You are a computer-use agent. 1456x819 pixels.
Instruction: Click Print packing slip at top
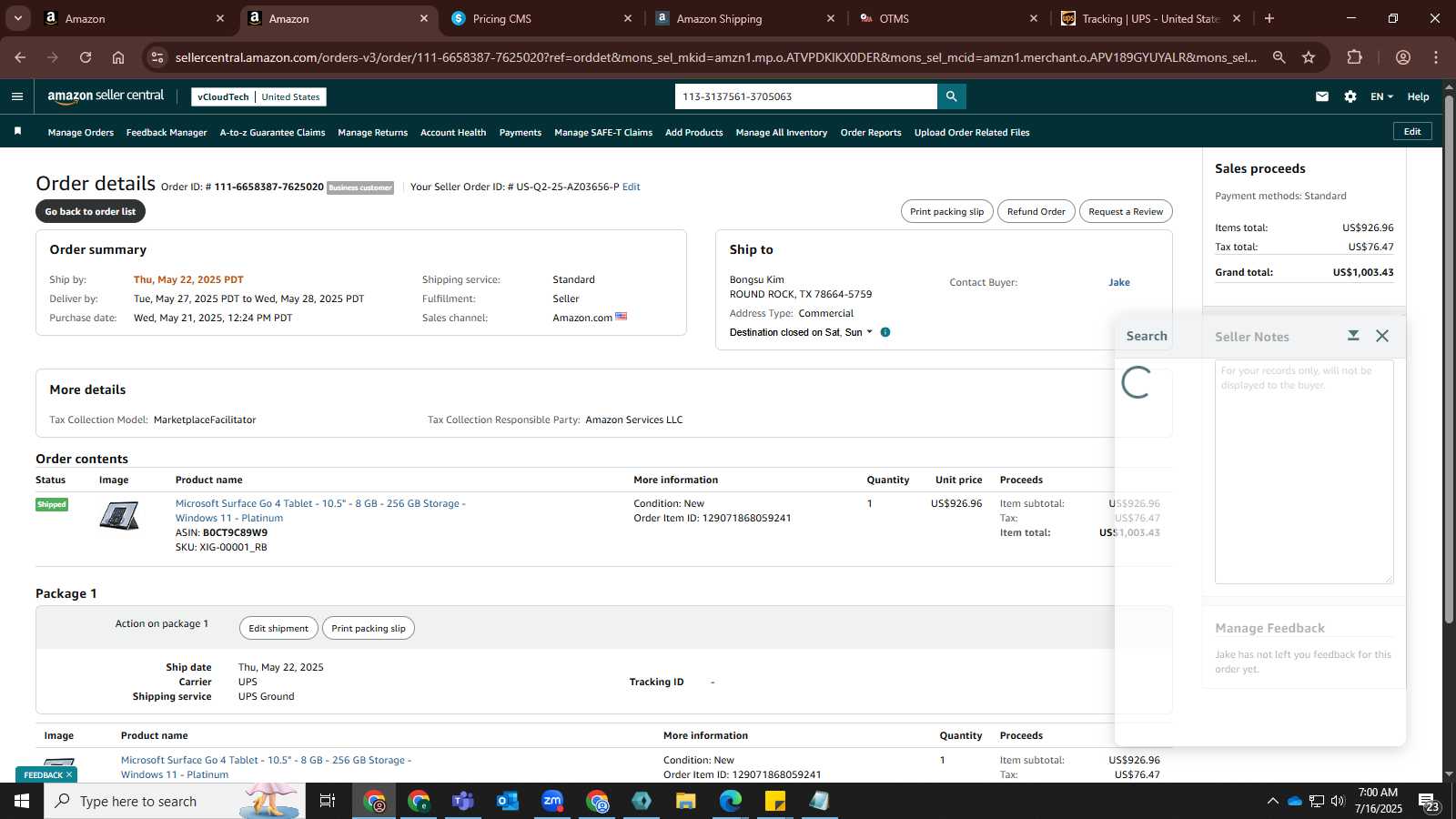(x=946, y=211)
